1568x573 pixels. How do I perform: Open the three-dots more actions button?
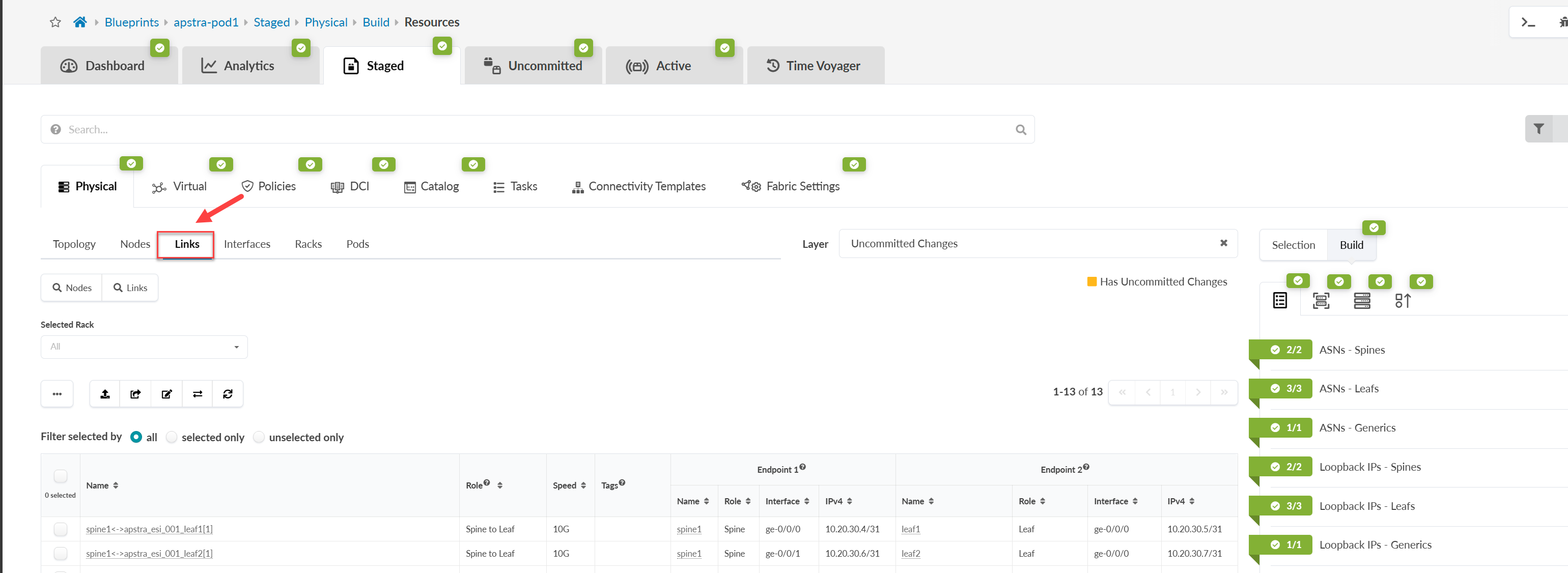tap(57, 393)
